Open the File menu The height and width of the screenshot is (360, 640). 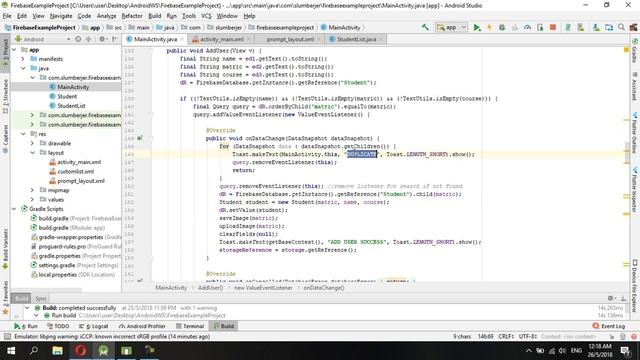coord(7,16)
